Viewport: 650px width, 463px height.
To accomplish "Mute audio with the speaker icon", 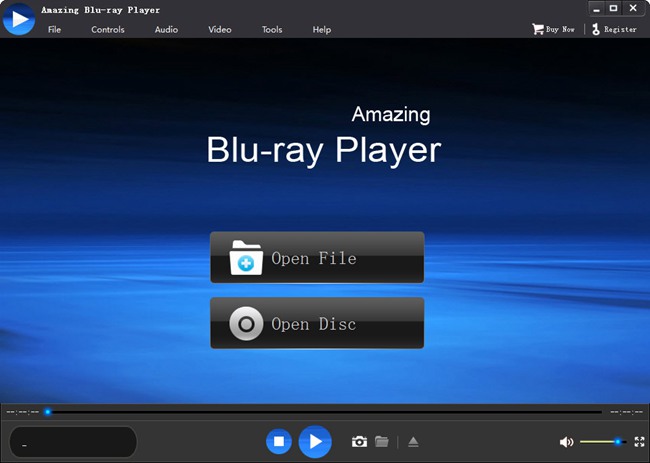I will tap(566, 442).
